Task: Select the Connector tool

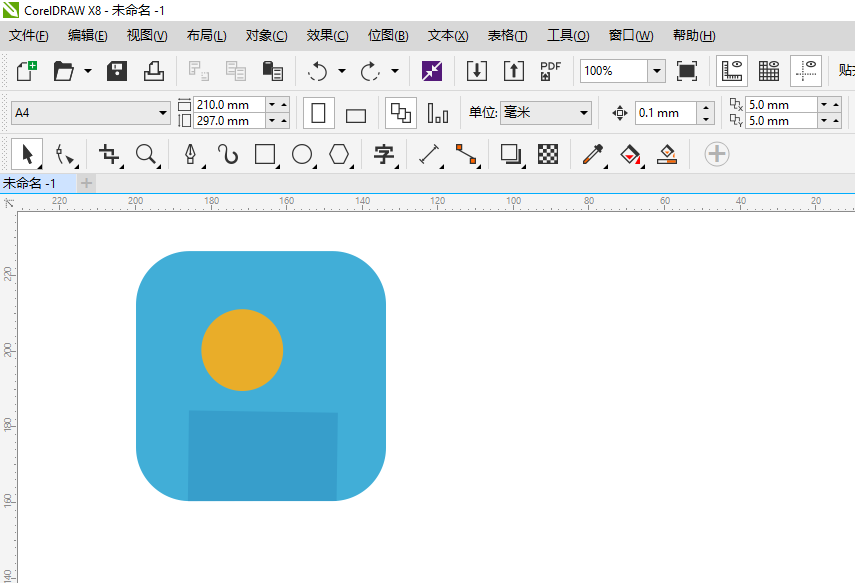Action: pos(466,154)
